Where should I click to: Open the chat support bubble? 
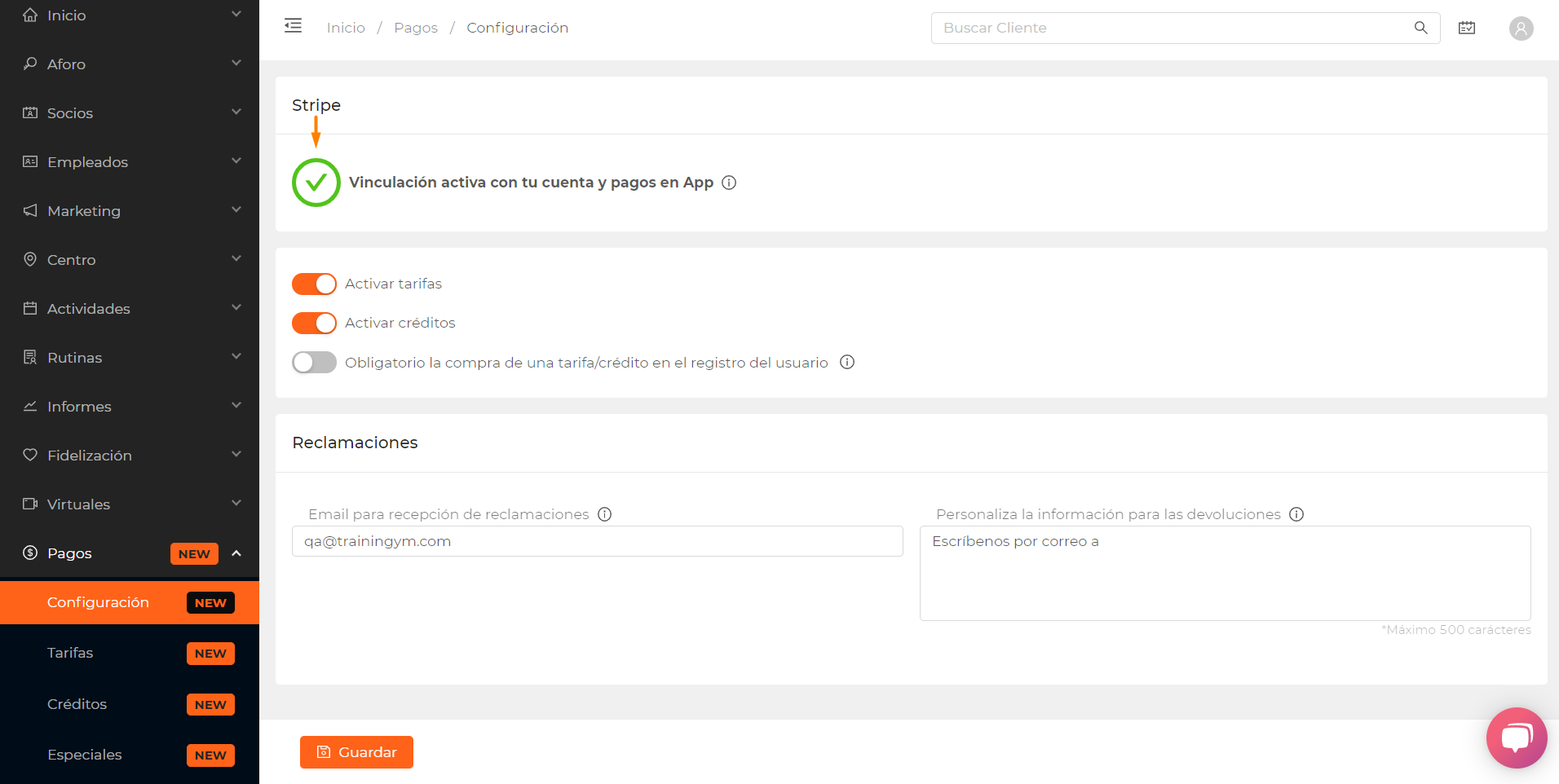coord(1517,738)
